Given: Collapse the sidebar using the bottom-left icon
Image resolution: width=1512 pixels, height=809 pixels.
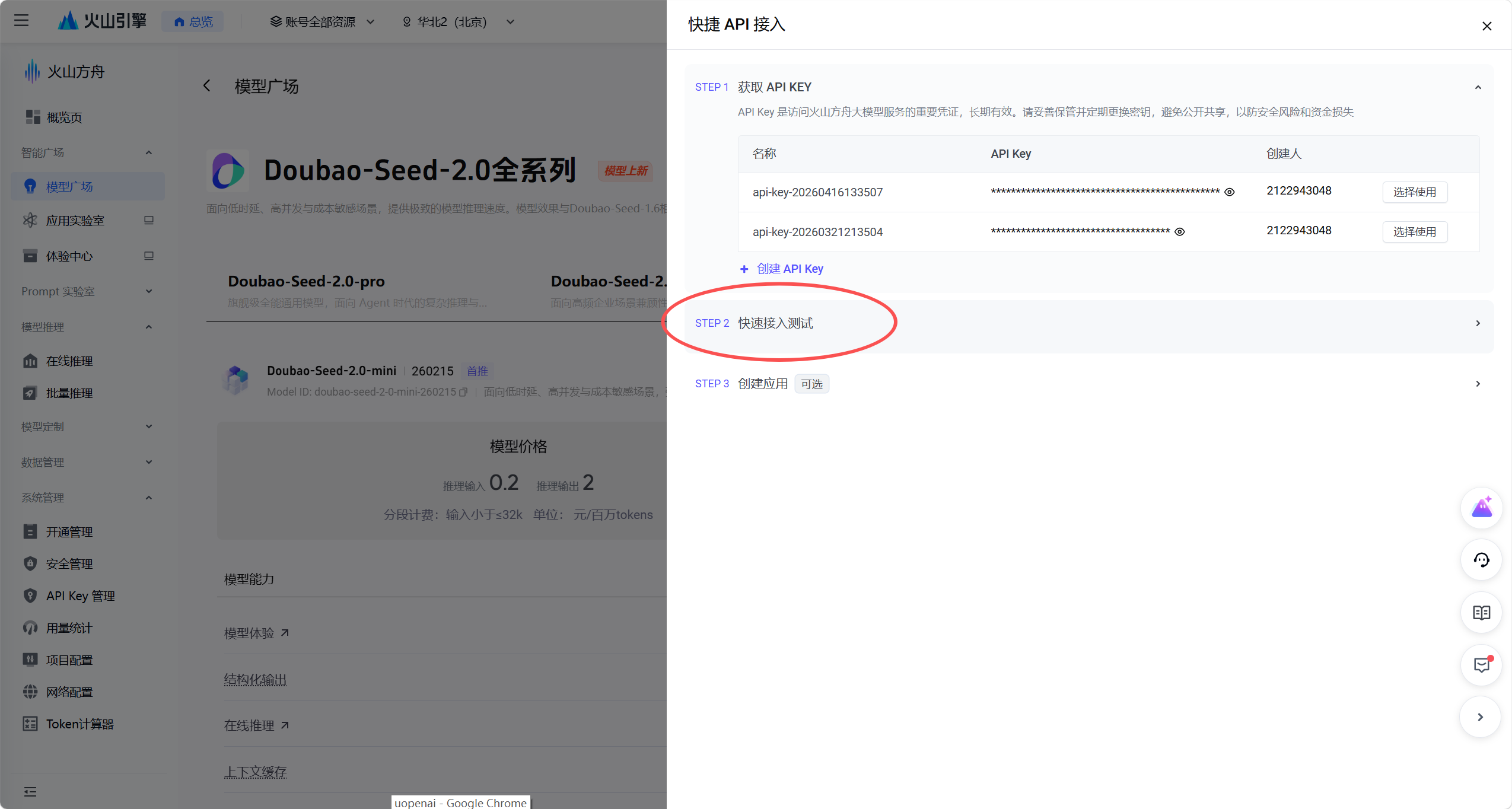Looking at the screenshot, I should pyautogui.click(x=30, y=792).
